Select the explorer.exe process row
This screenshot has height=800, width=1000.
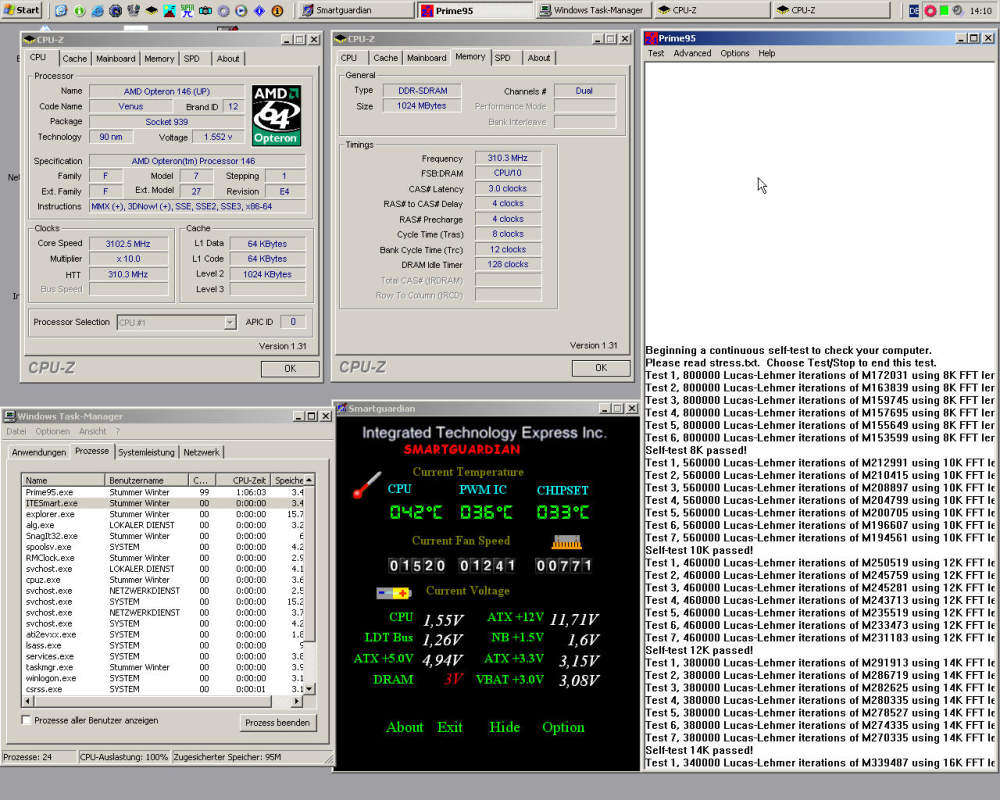[50, 514]
